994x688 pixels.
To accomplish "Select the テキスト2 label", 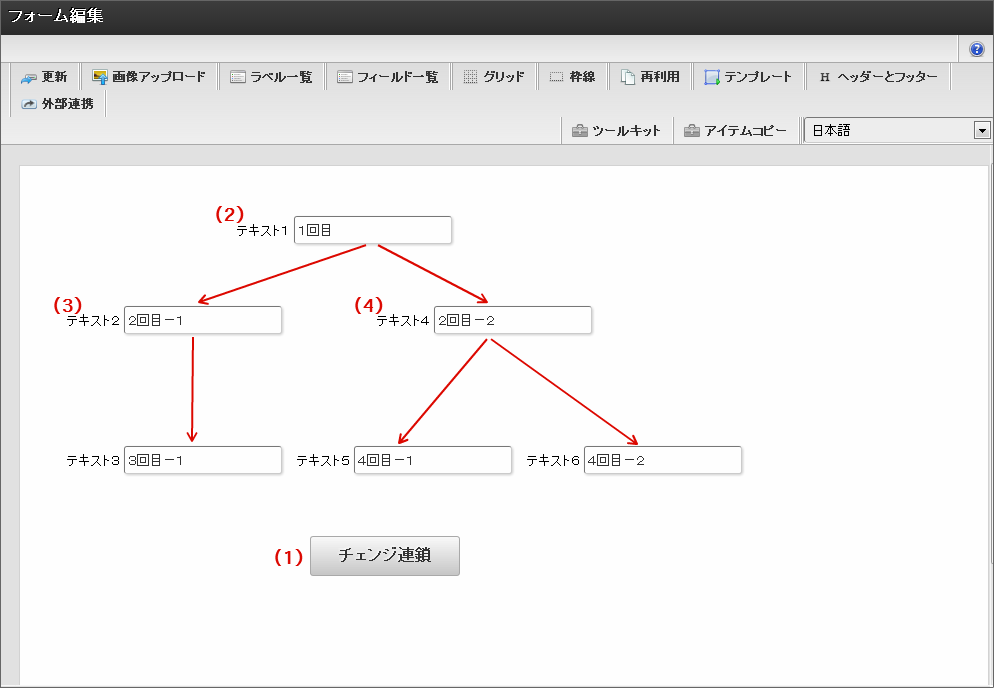I will click(x=93, y=321).
